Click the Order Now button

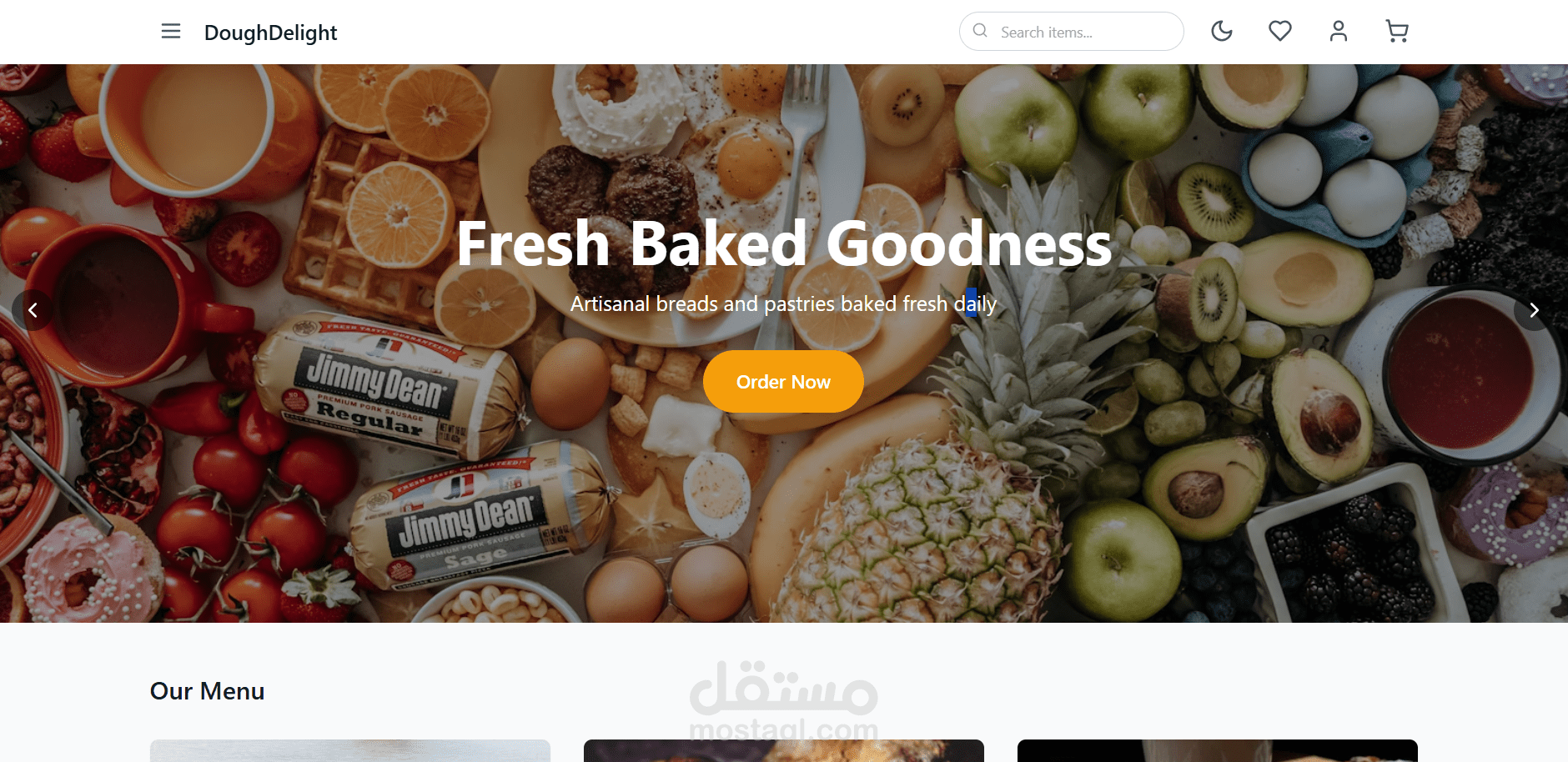[x=783, y=382]
